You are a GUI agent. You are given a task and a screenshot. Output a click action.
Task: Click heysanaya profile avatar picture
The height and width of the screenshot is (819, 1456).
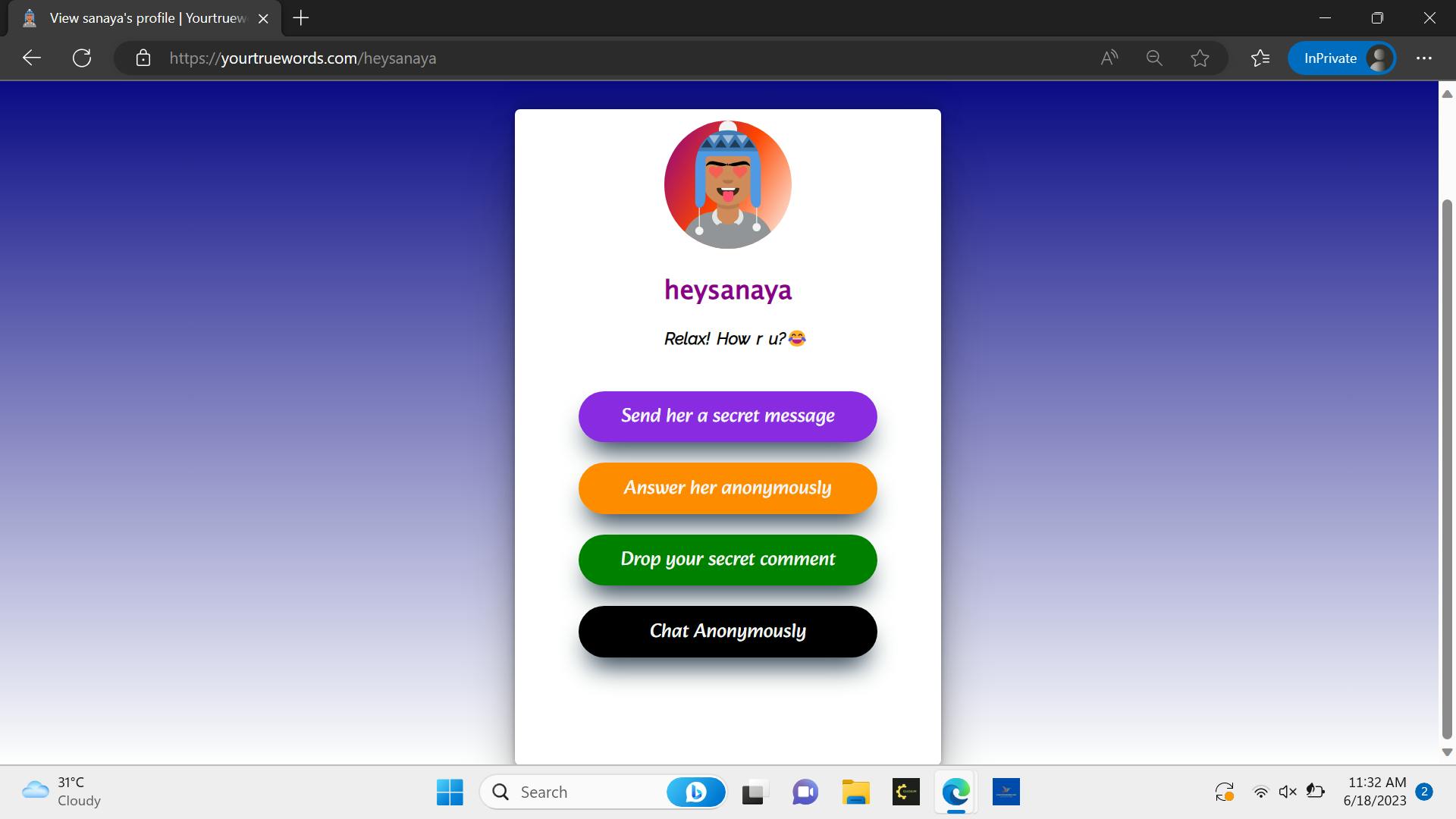(727, 184)
